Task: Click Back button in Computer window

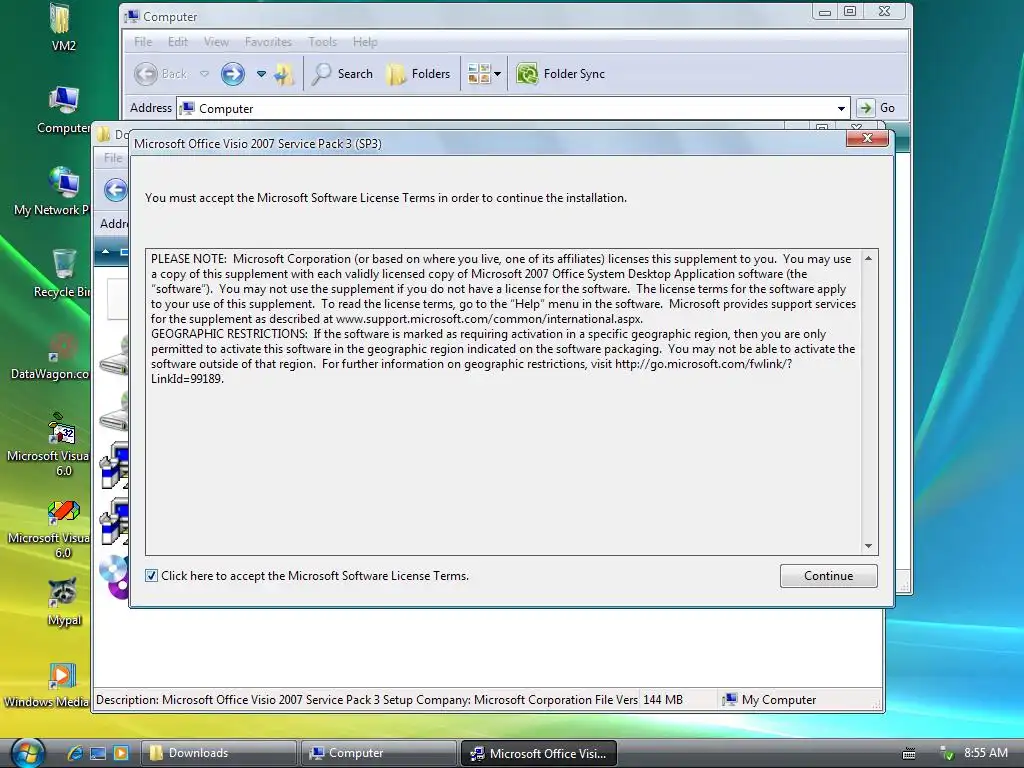Action: (161, 74)
